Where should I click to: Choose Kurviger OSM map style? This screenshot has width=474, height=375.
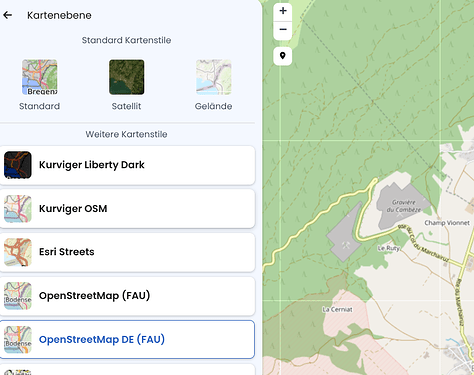pyautogui.click(x=127, y=209)
